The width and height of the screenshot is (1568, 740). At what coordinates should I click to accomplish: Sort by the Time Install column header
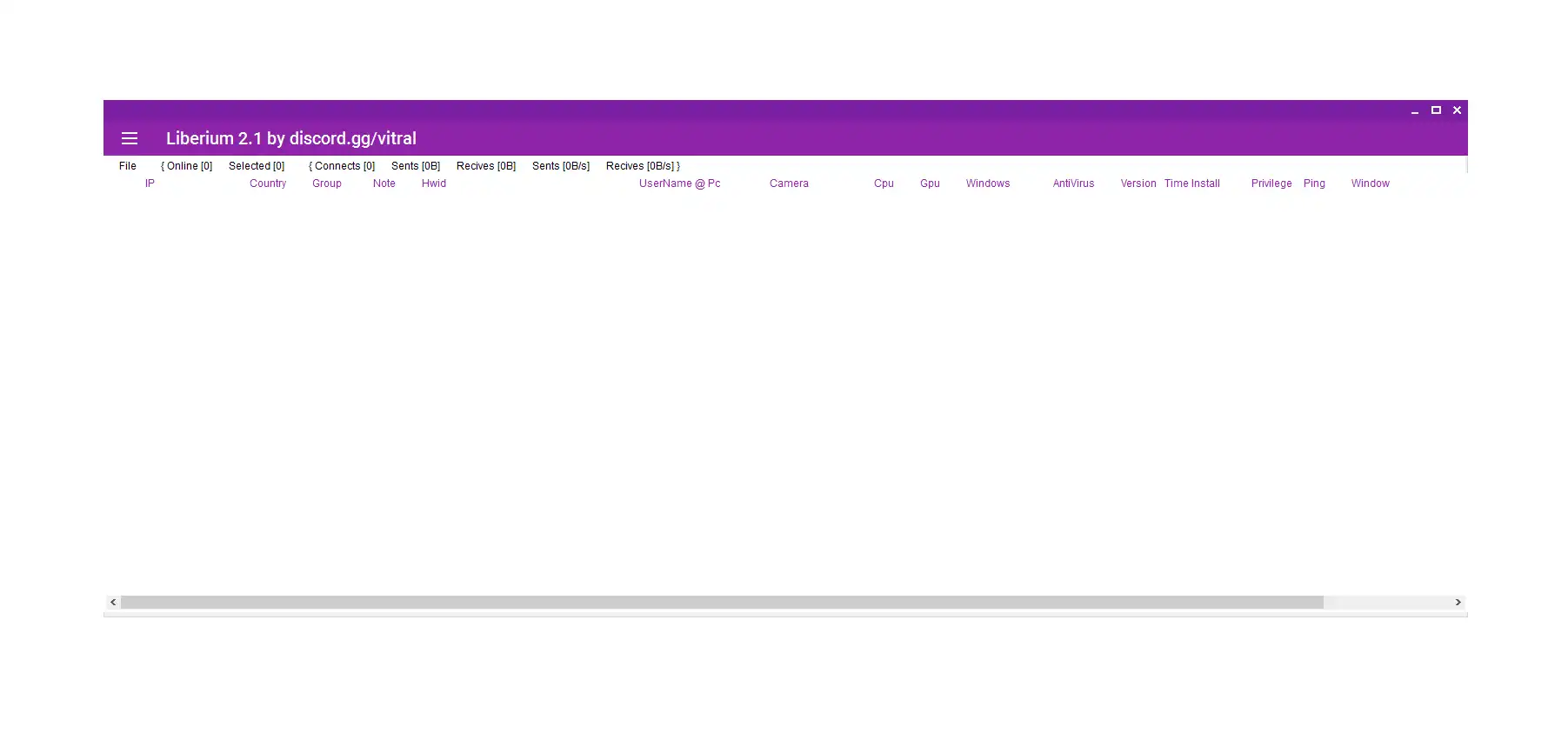tap(1192, 183)
